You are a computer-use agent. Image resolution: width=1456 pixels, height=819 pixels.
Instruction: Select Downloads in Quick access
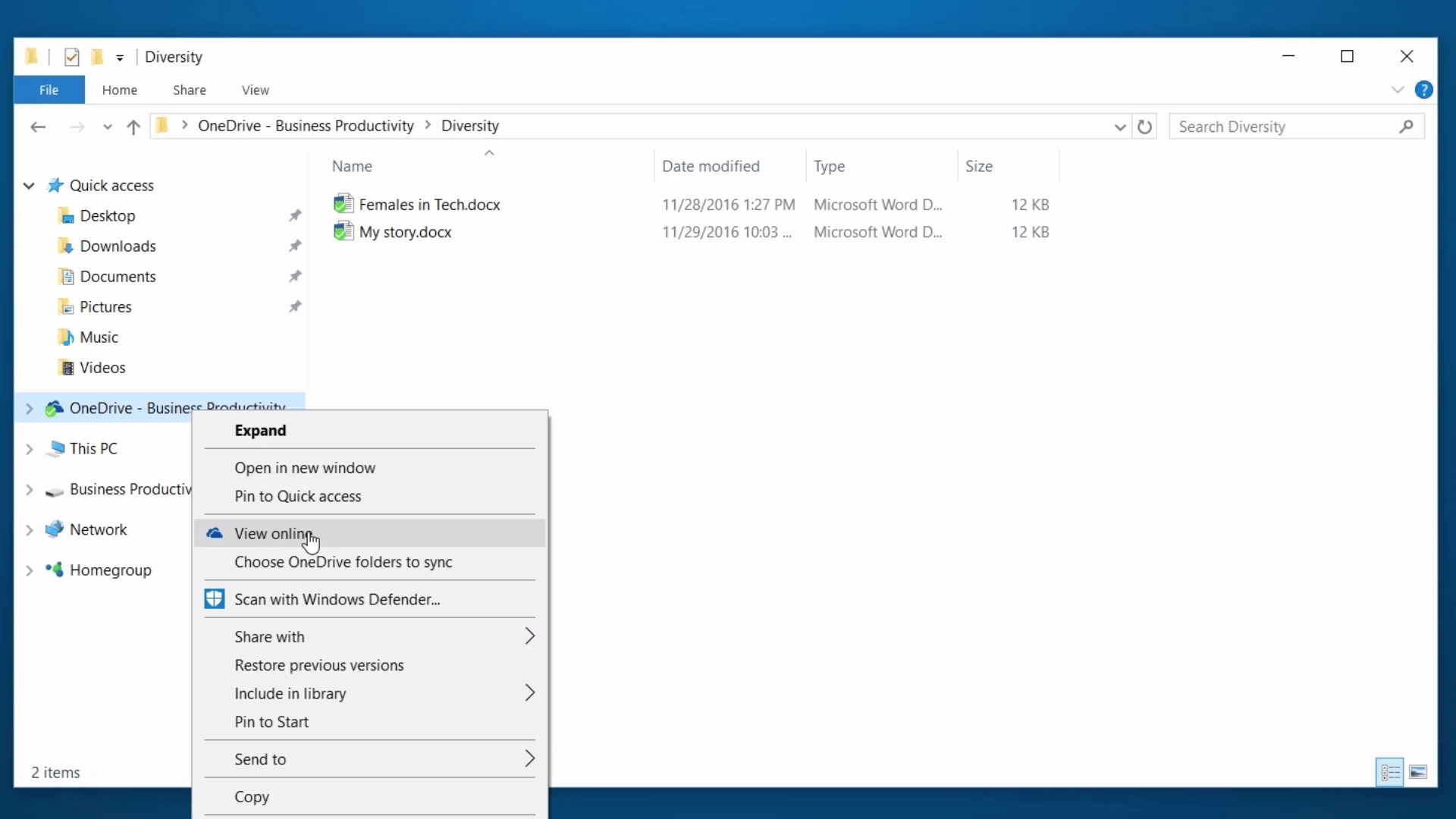[x=118, y=246]
